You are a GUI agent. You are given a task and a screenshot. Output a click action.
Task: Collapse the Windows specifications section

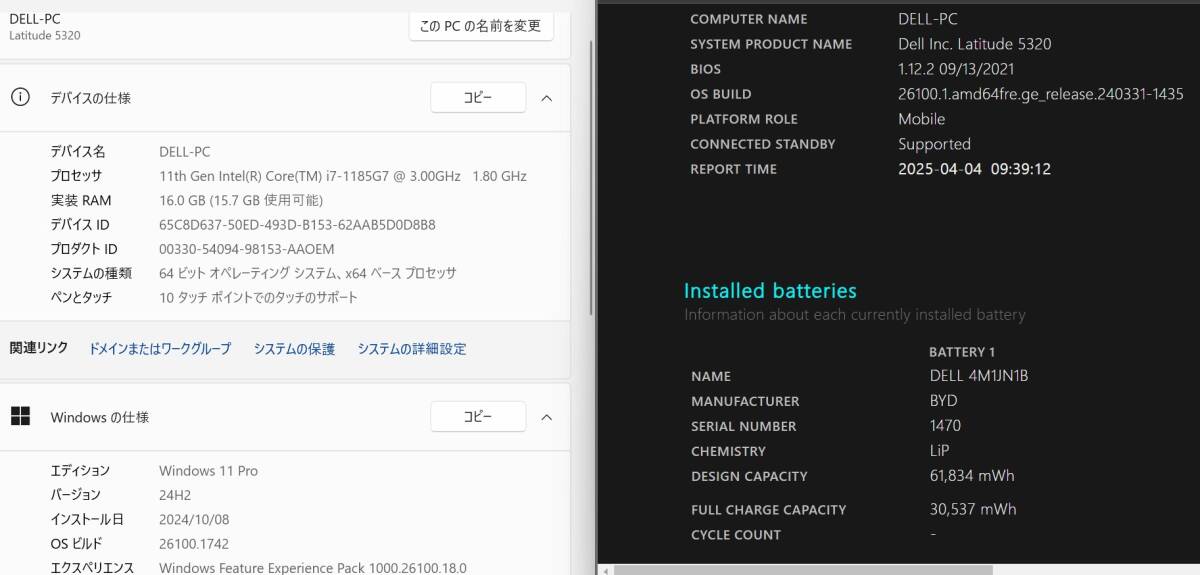point(546,417)
